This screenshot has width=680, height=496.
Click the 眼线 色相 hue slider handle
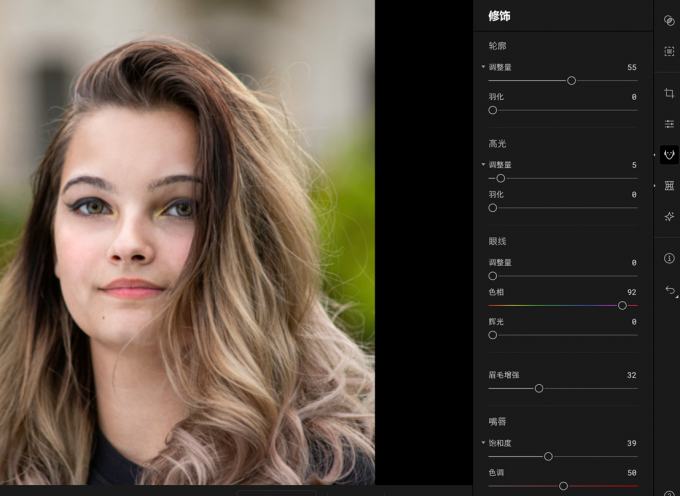click(622, 306)
